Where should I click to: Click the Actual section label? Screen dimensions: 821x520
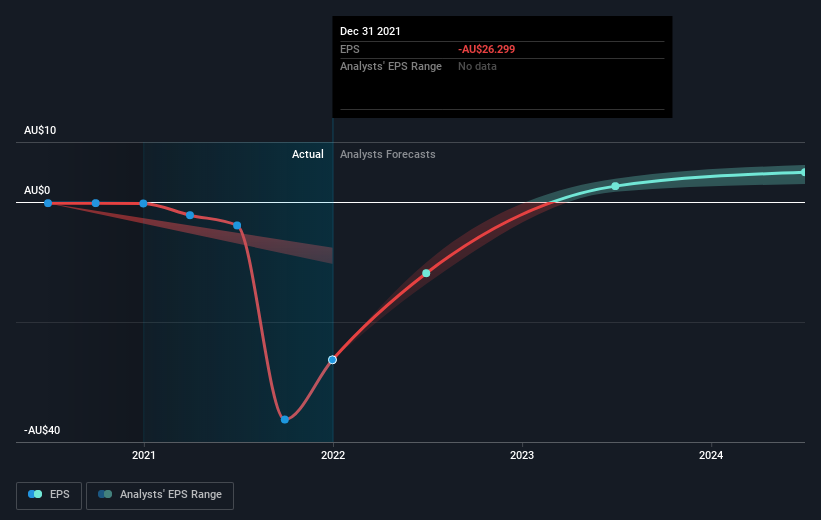(308, 154)
